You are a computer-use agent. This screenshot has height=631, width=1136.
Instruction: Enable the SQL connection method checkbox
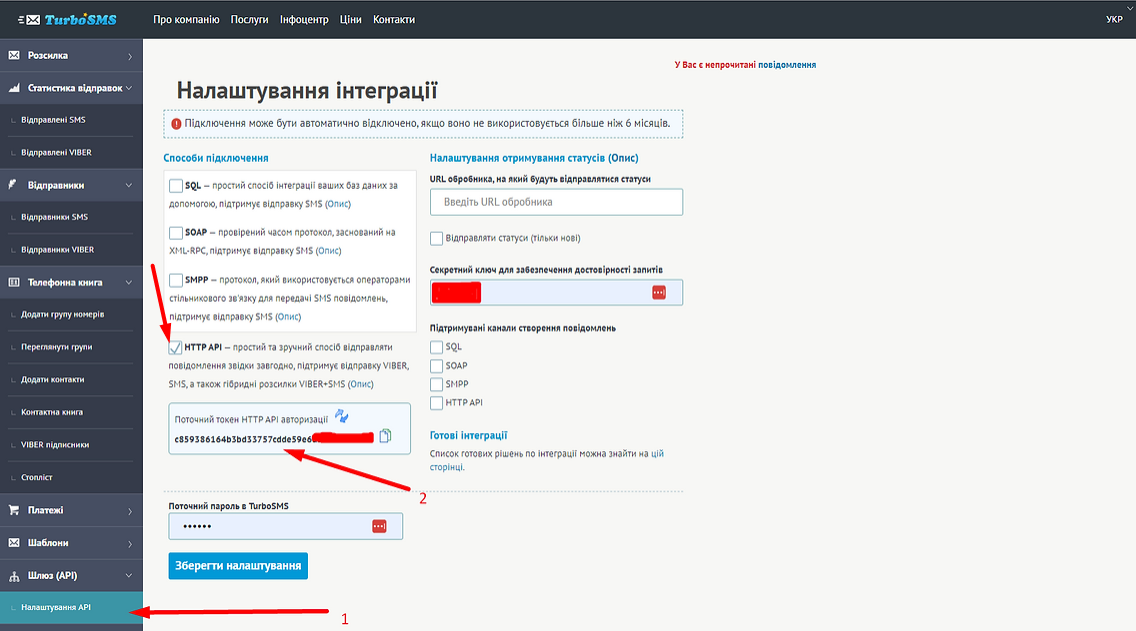[175, 185]
